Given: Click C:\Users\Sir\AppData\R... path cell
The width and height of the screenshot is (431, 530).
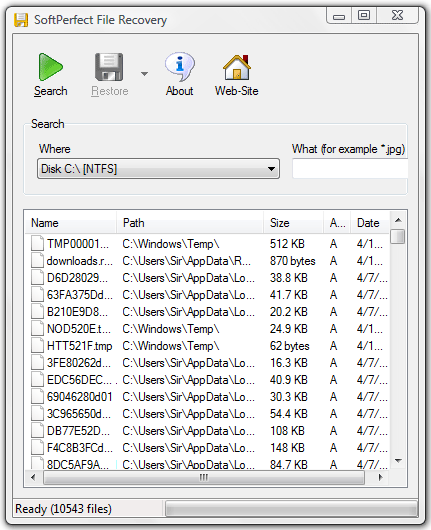Looking at the screenshot, I should click(x=187, y=261).
